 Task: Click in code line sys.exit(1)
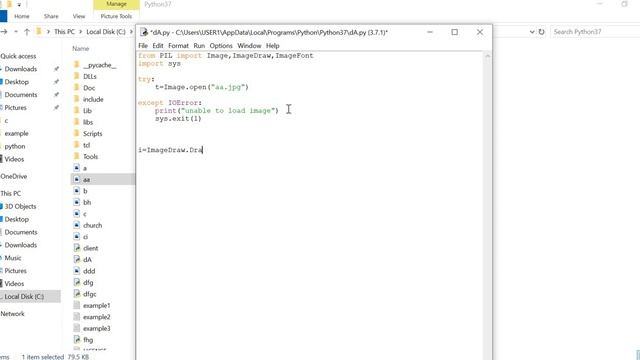[178, 119]
